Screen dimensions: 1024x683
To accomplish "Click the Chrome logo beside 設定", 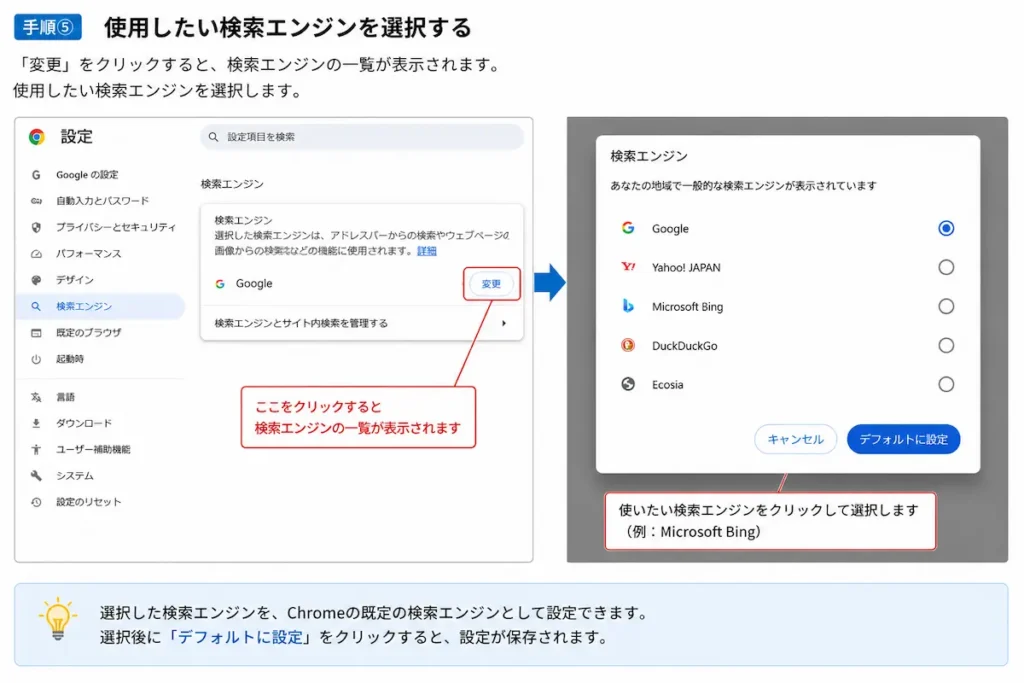I will 37,136.
